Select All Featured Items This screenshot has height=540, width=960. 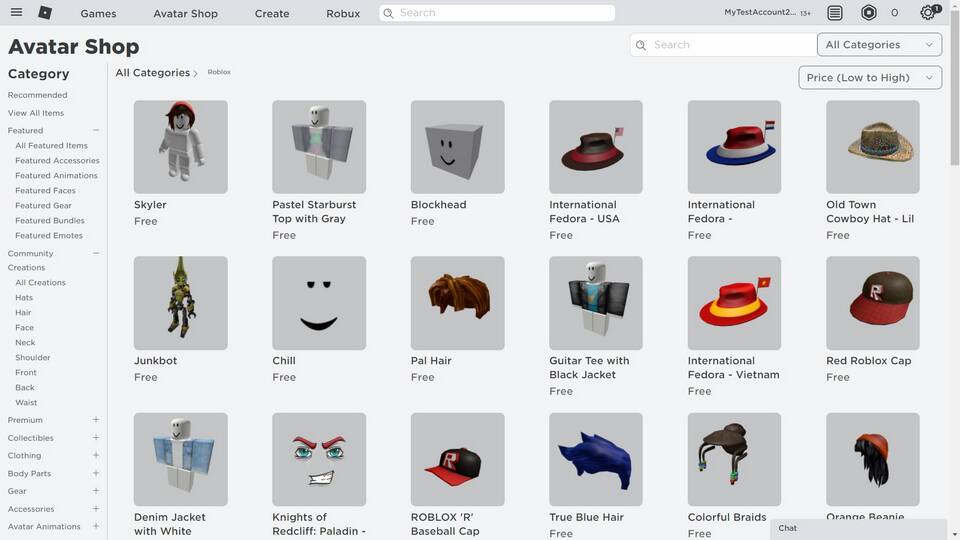[x=51, y=145]
